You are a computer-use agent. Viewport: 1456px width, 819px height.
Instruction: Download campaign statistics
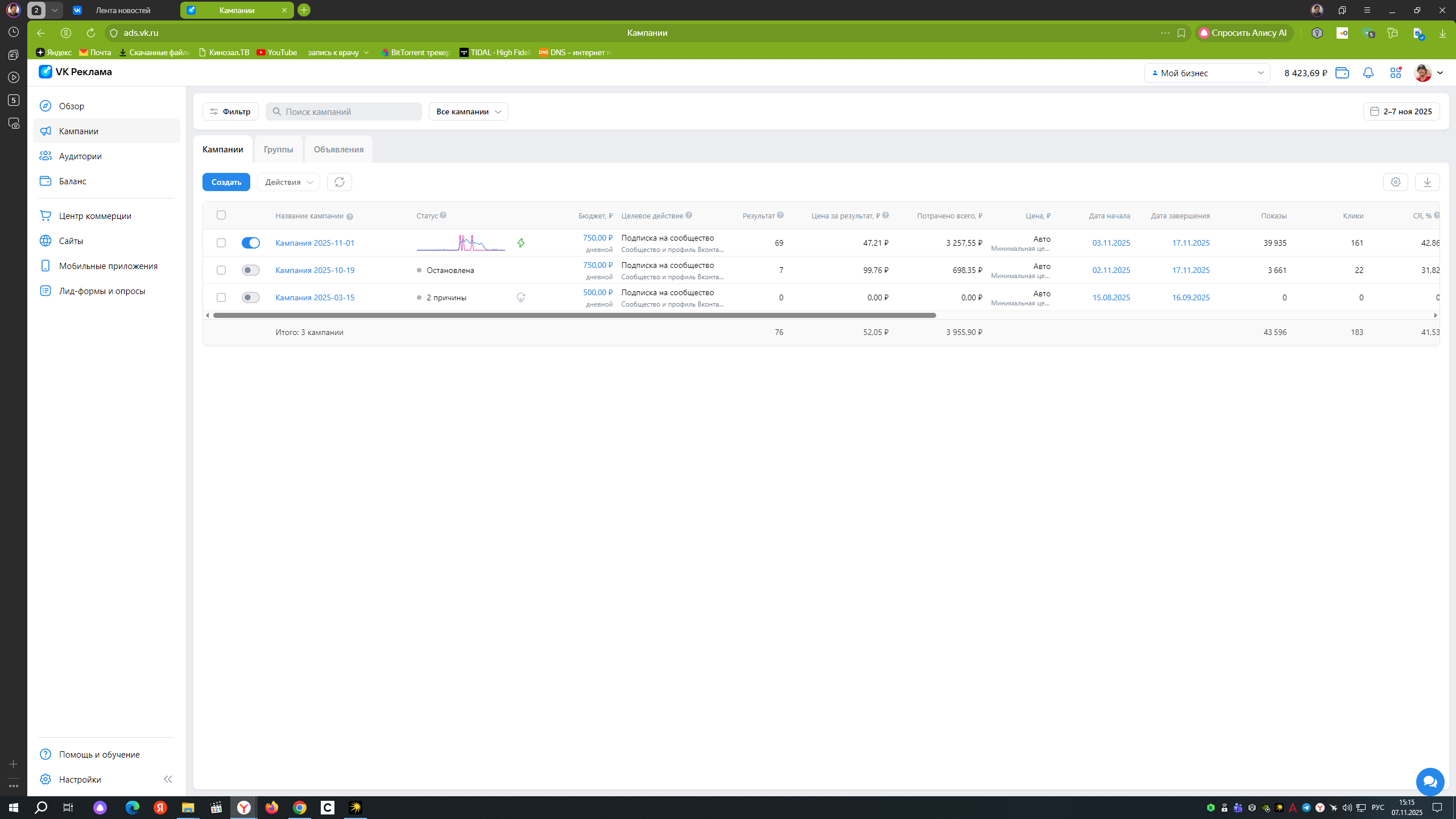pyautogui.click(x=1427, y=182)
